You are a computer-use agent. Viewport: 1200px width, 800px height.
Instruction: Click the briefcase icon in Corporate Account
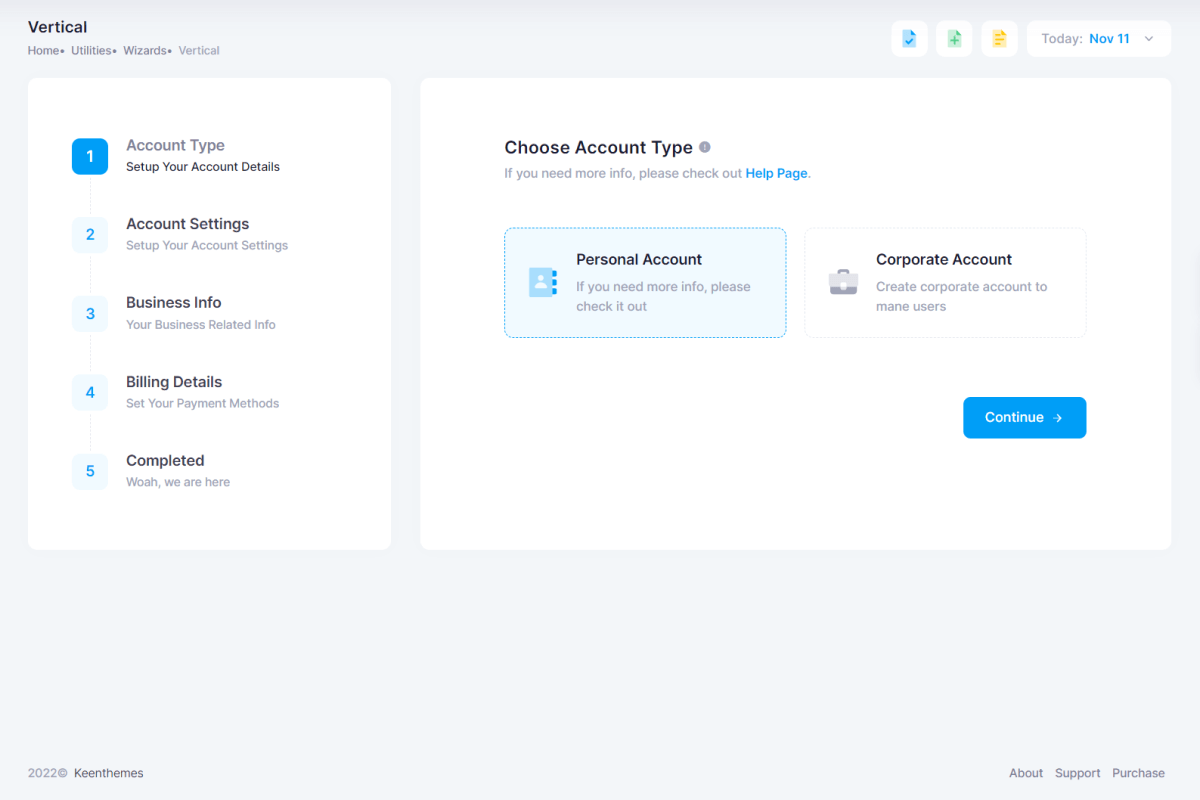click(x=843, y=282)
